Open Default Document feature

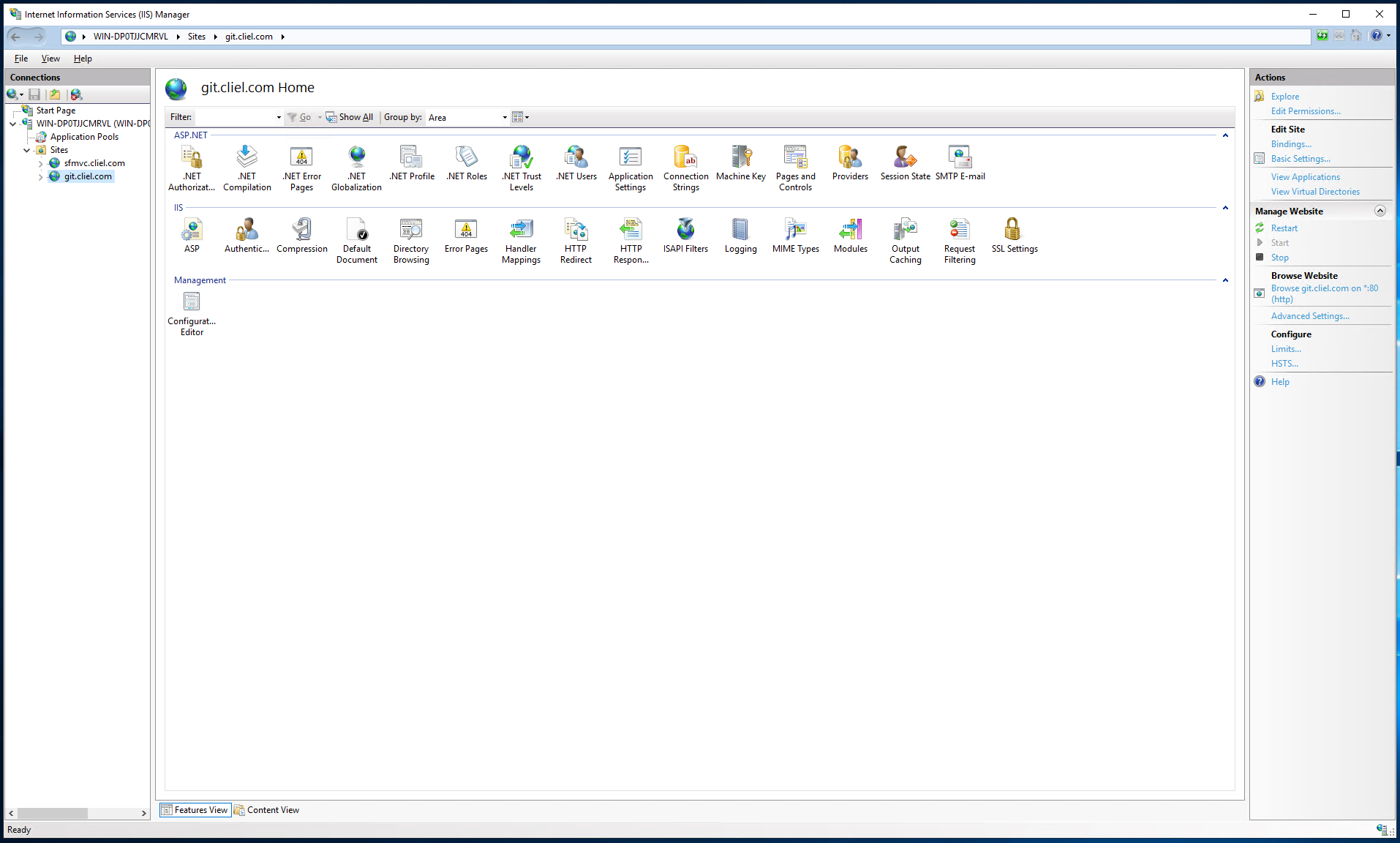click(x=357, y=240)
